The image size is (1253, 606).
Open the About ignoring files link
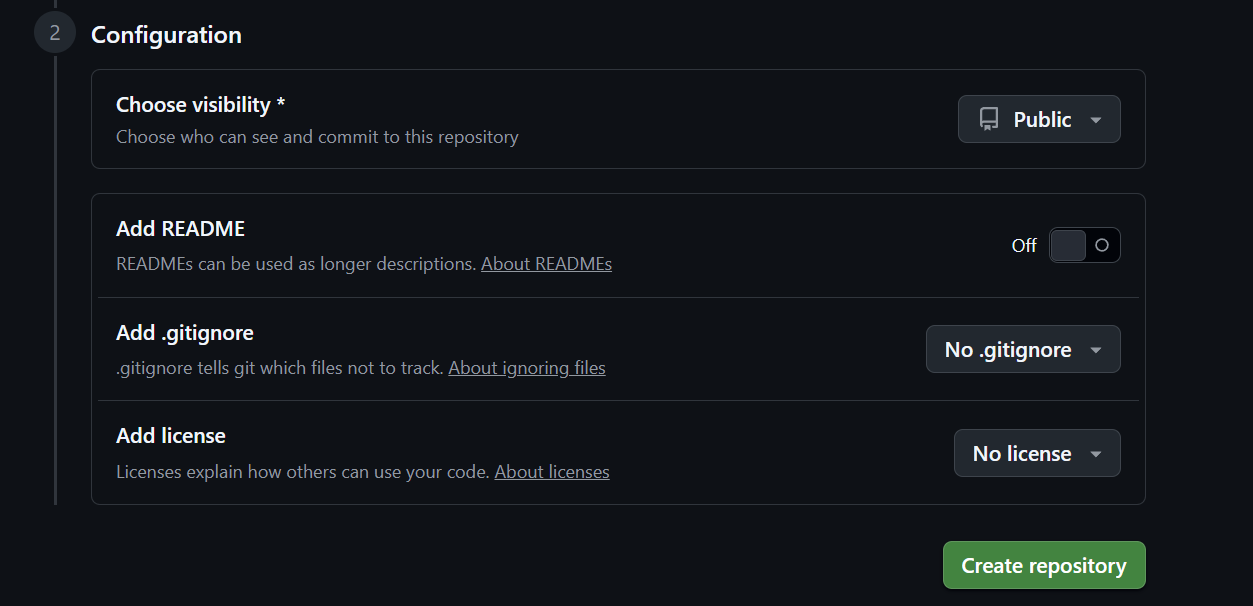[527, 368]
